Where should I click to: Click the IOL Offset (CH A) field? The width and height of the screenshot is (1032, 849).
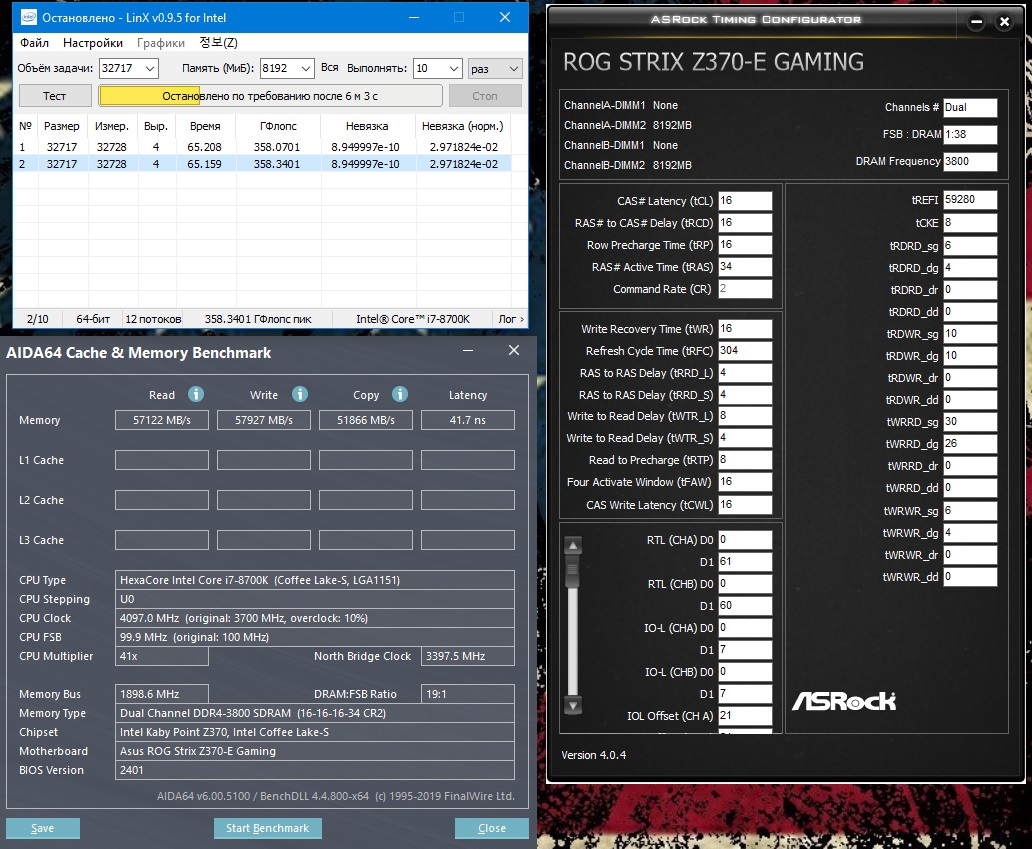click(745, 715)
